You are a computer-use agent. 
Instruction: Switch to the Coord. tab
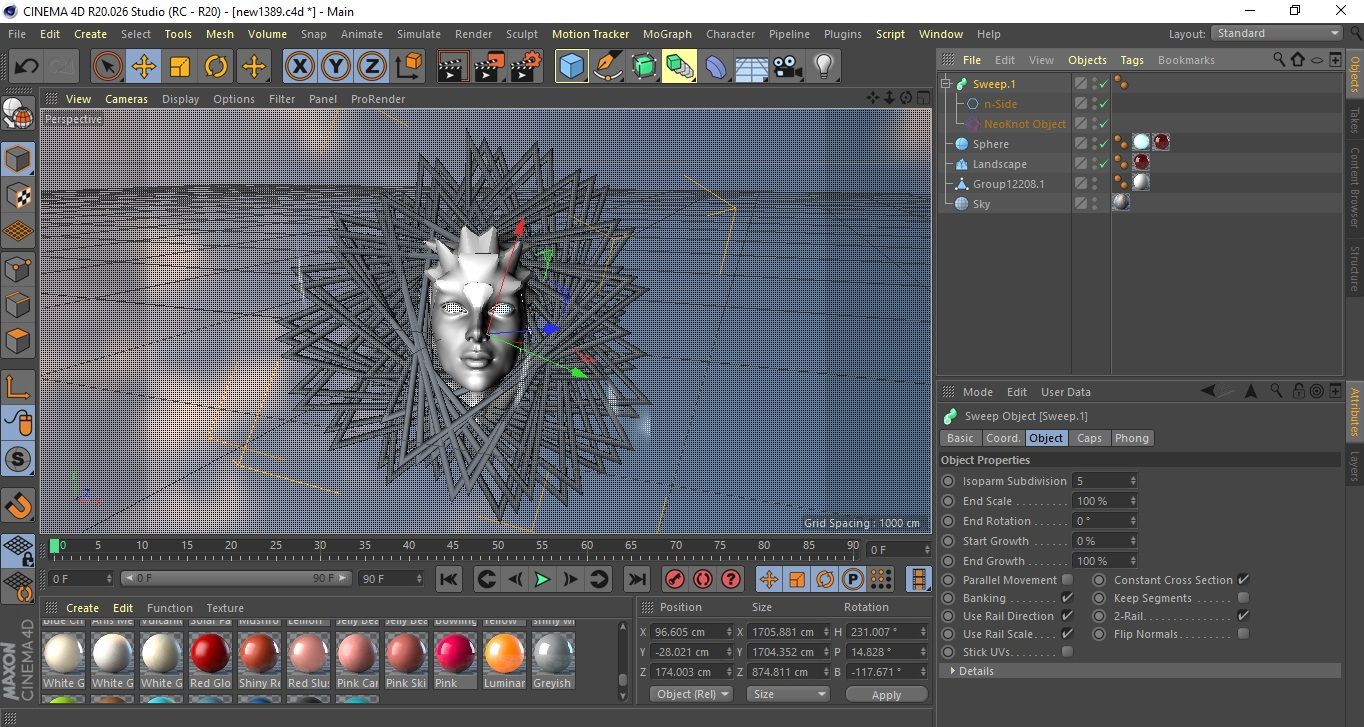1003,438
